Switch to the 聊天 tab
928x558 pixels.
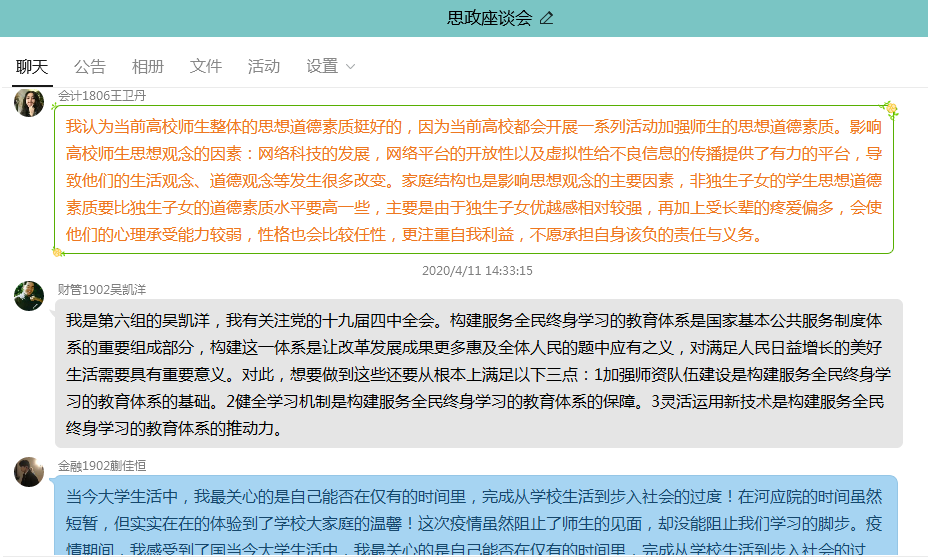click(32, 66)
